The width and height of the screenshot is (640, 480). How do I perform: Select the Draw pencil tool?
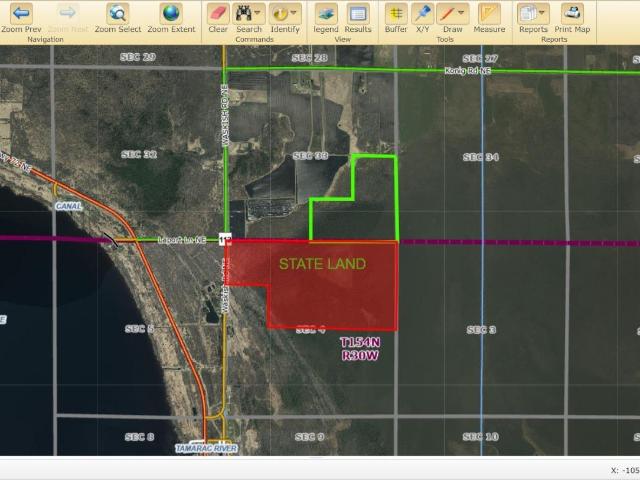(x=447, y=13)
